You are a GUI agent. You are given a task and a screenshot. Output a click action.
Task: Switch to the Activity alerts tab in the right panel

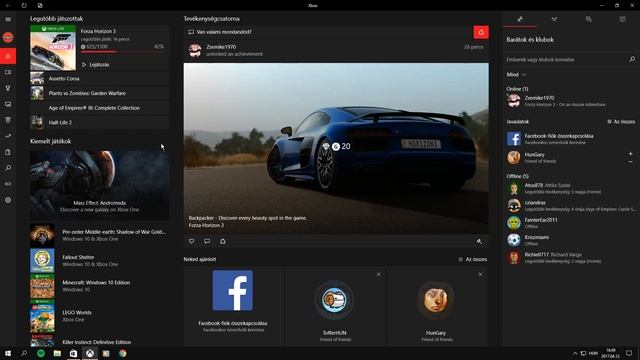[x=622, y=19]
